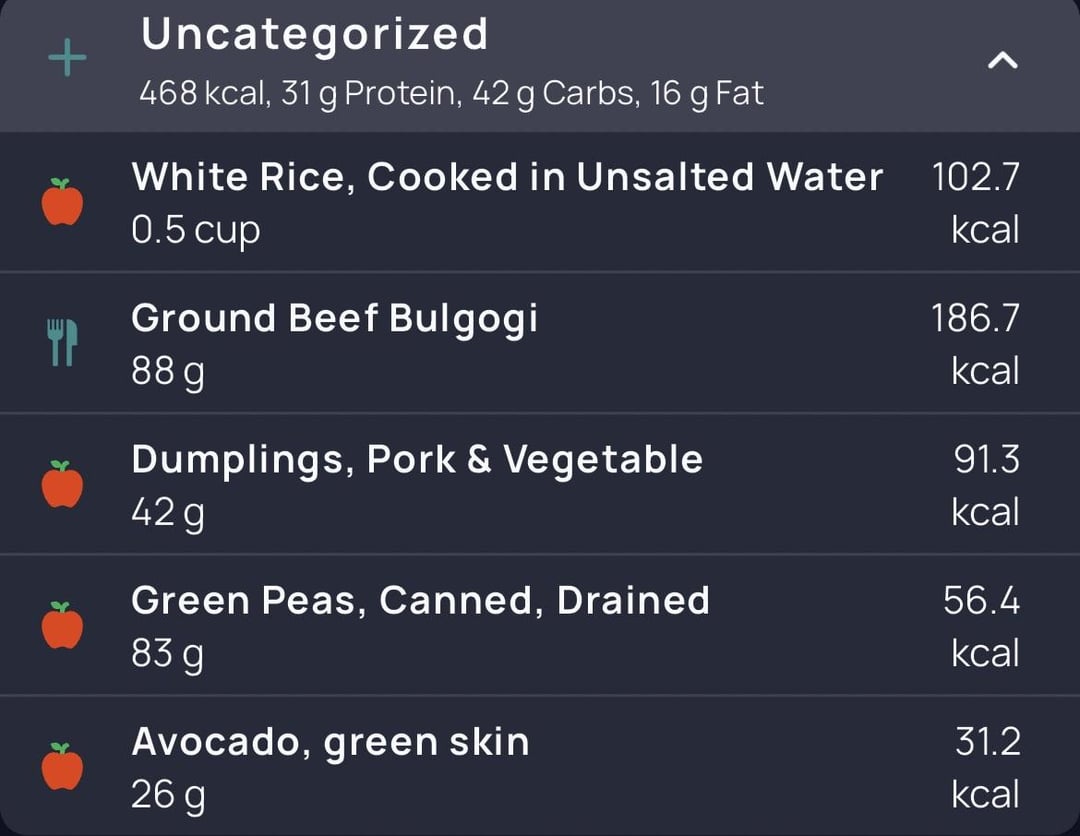Click the 42 g dumplings serving amount
Screen dimensions: 1080x836
(167, 514)
